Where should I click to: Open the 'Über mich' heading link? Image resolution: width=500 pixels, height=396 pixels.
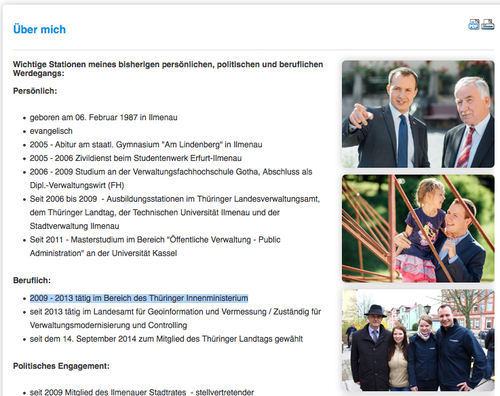tap(39, 29)
